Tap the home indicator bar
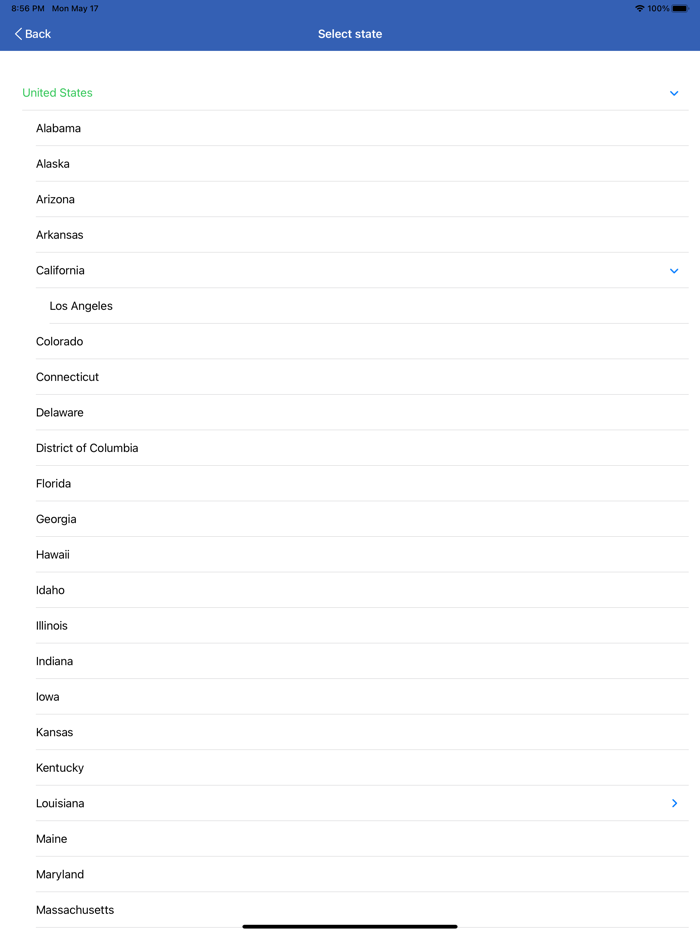This screenshot has width=700, height=934. click(x=350, y=925)
